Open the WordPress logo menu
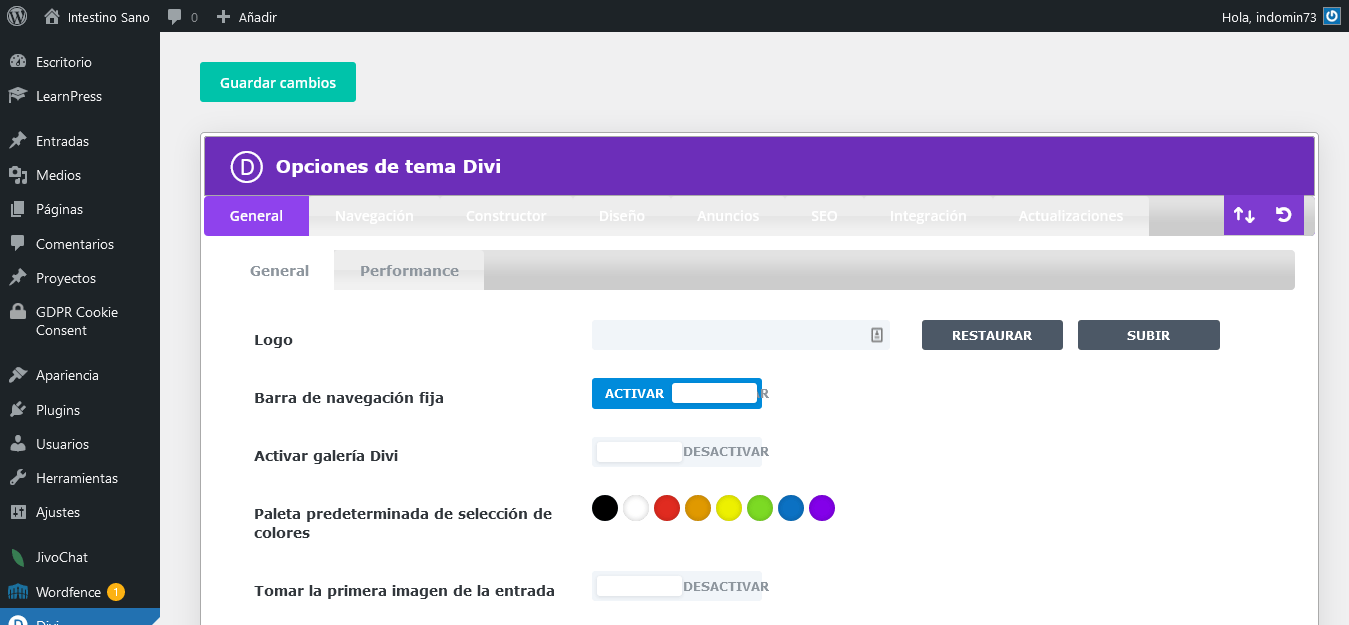 (17, 16)
